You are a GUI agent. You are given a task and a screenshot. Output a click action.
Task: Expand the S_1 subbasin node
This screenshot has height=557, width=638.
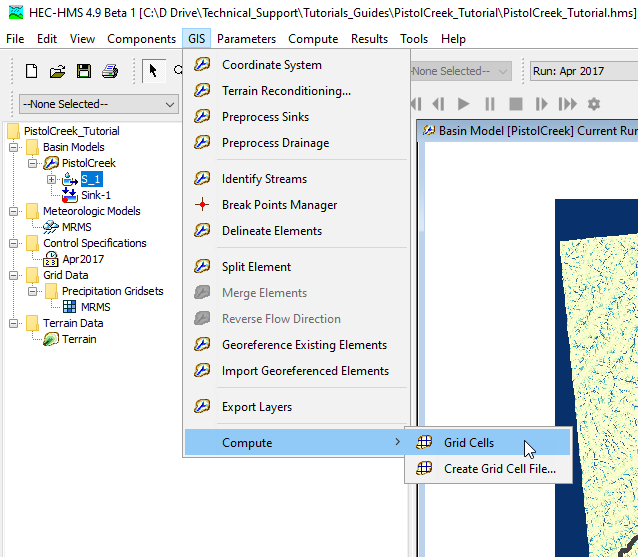coord(51,179)
